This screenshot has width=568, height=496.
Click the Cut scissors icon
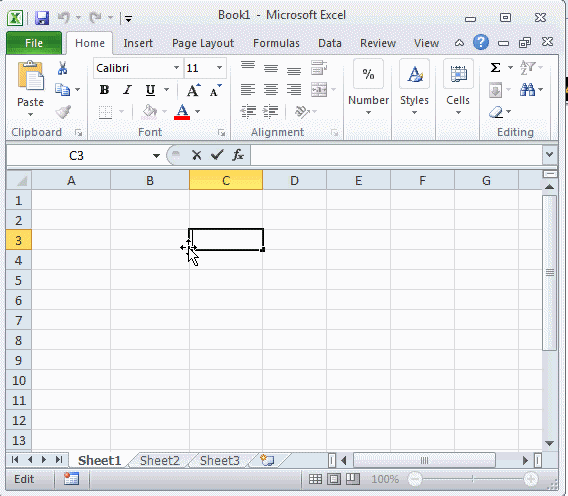pyautogui.click(x=62, y=68)
